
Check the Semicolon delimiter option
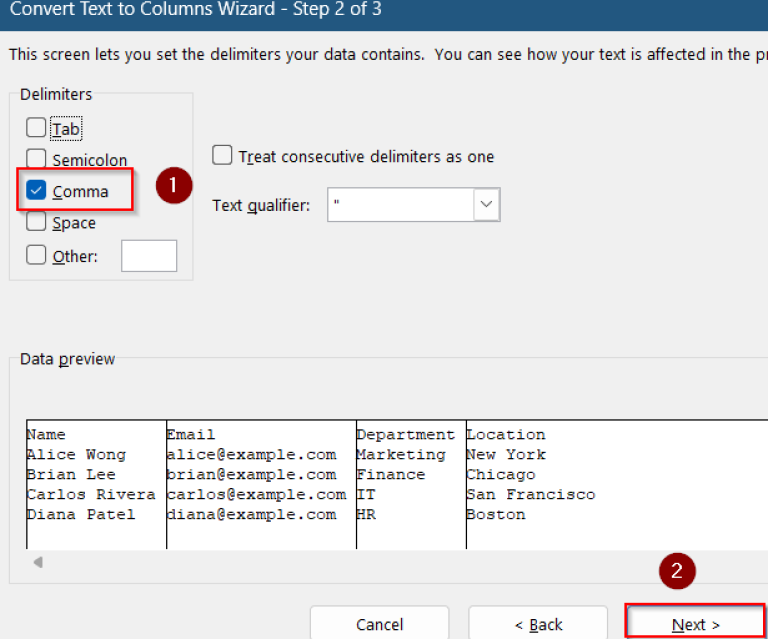tap(36, 159)
